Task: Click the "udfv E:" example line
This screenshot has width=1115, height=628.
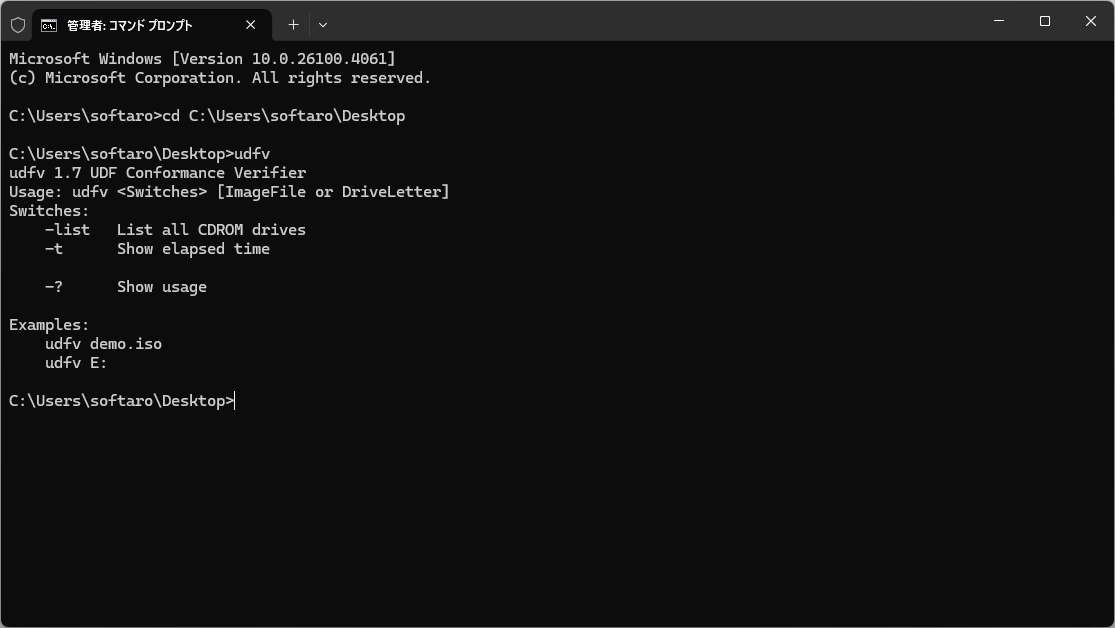Action: click(x=76, y=363)
